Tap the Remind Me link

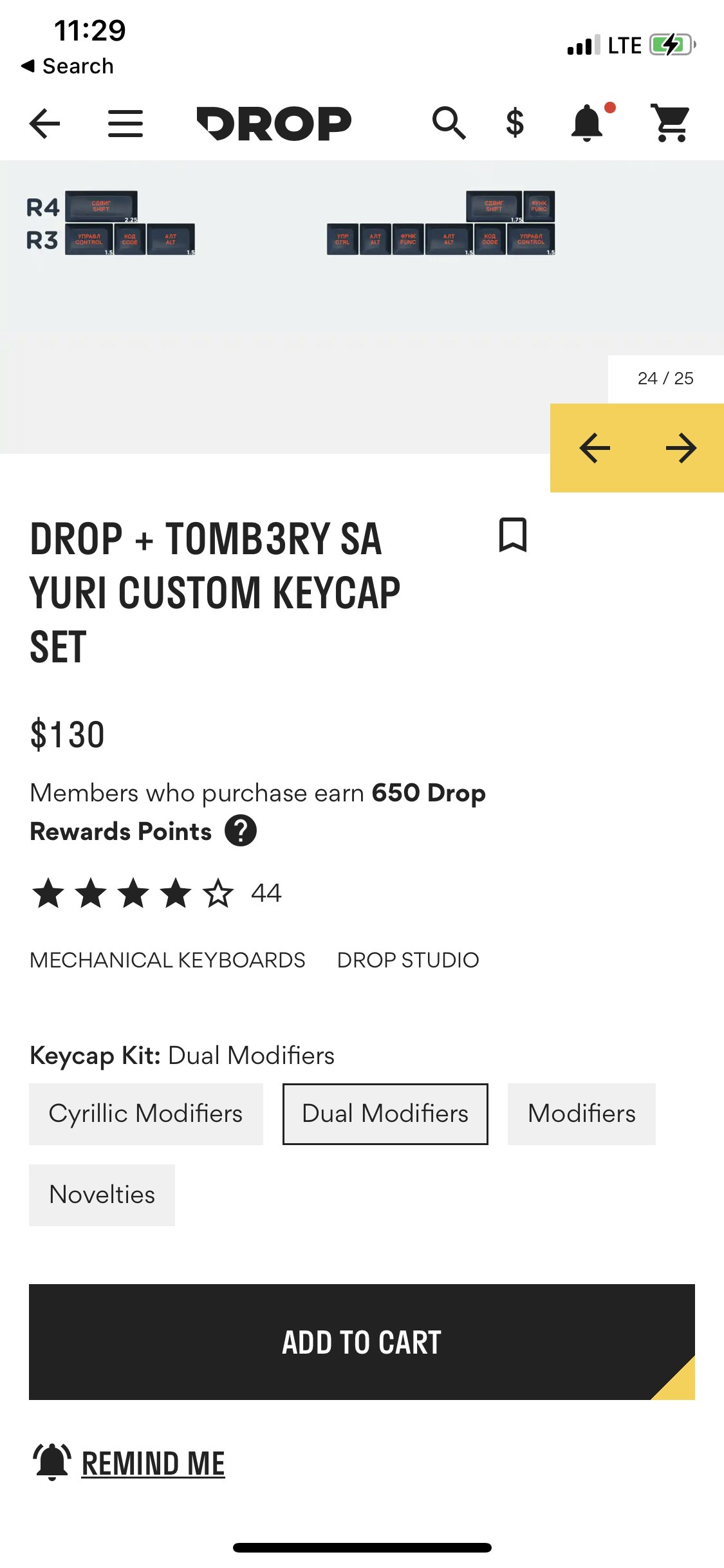pyautogui.click(x=153, y=1464)
